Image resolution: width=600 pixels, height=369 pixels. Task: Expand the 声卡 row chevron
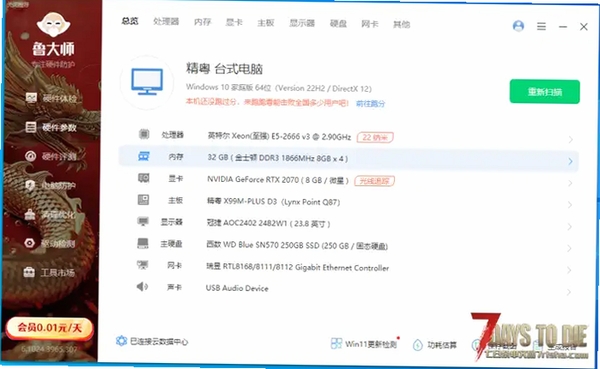point(569,292)
